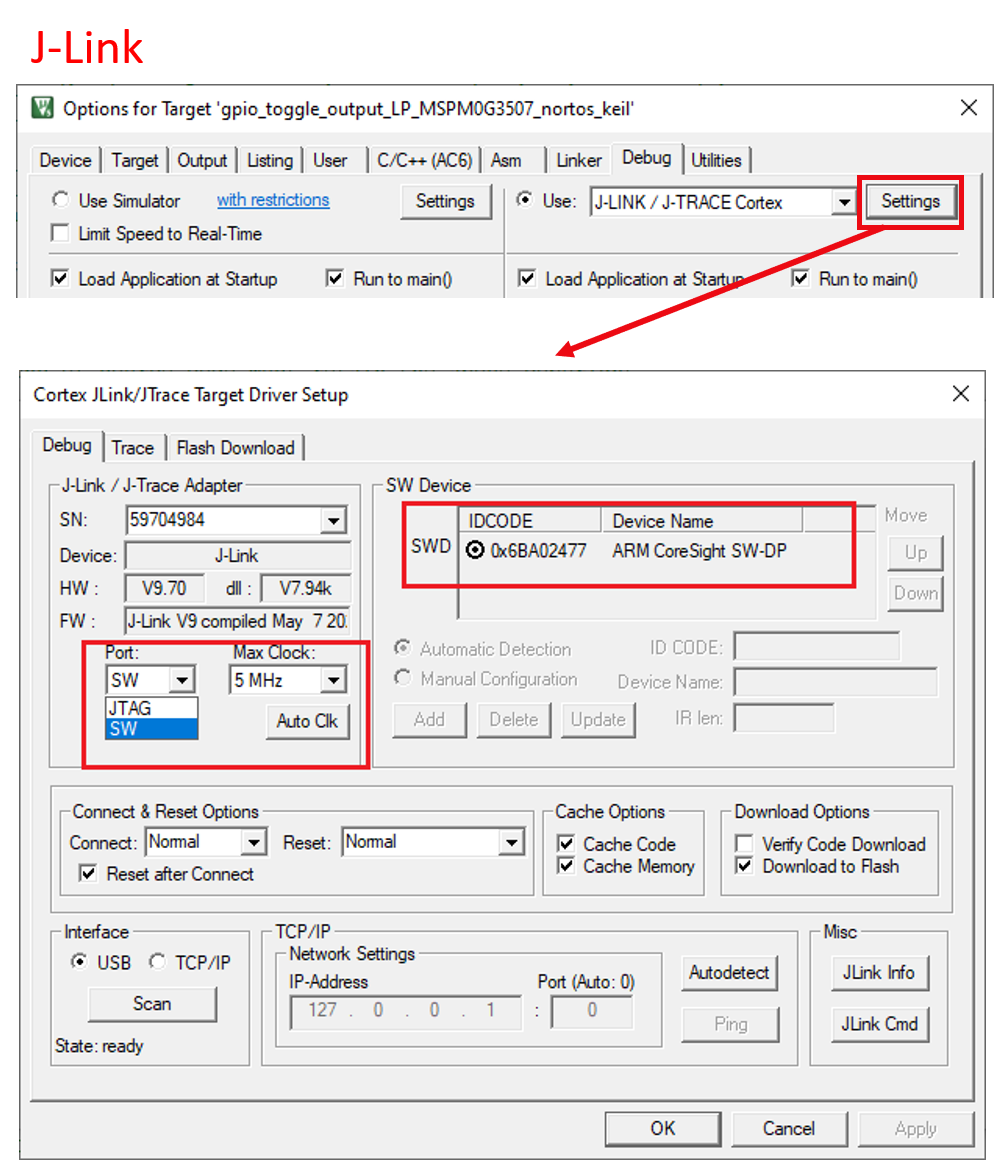Select TCP/IP interface radio button
Screen dimensions: 994x1160
pos(157,962)
